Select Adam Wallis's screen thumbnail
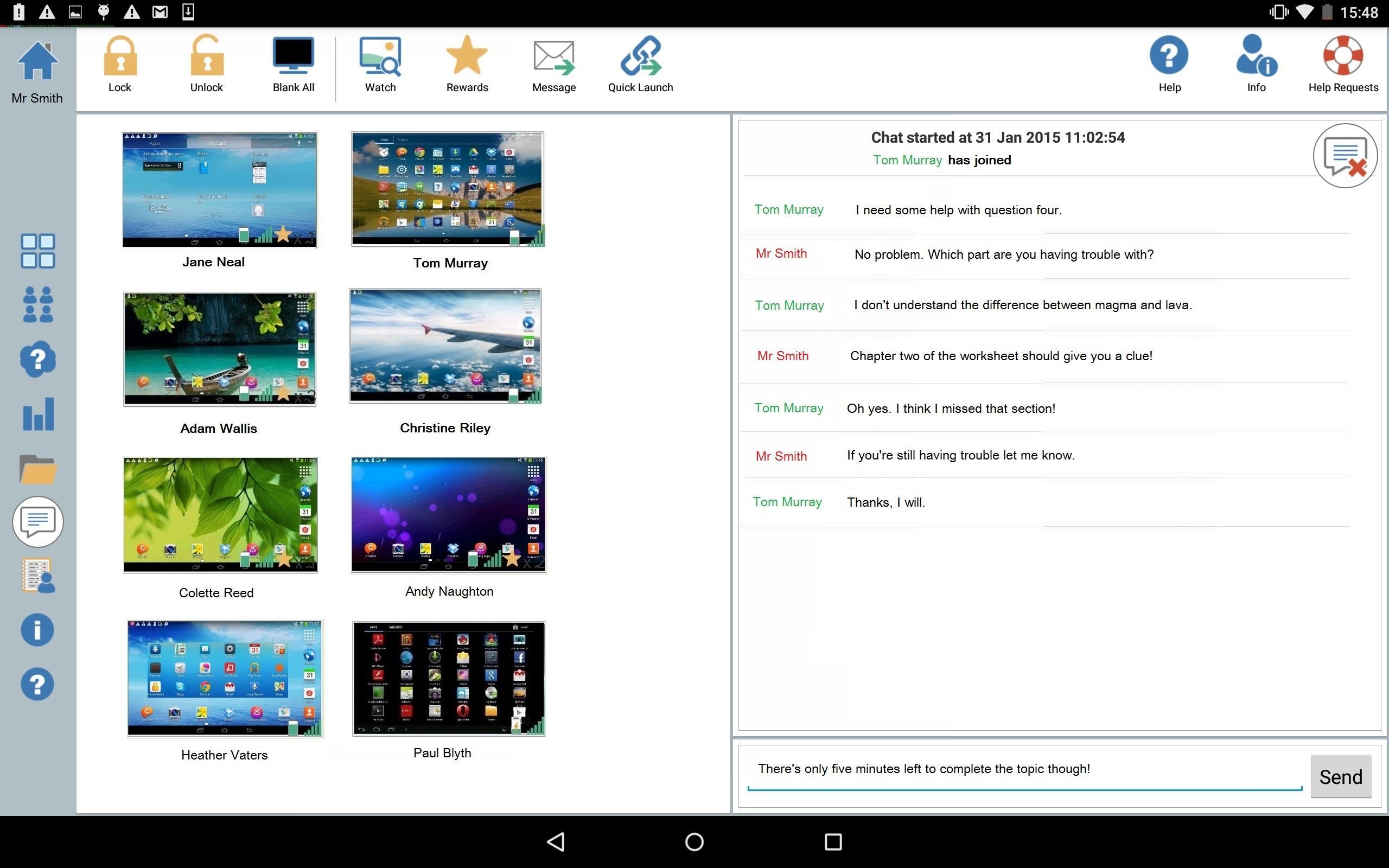1389x868 pixels. 220,348
